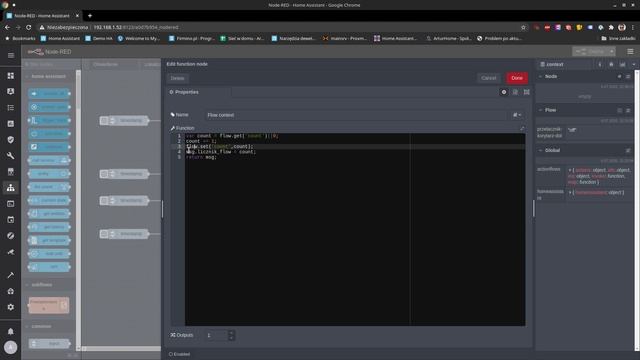Open the debug bug tab icon in right sidebar
640x360 pixels.
point(611,64)
